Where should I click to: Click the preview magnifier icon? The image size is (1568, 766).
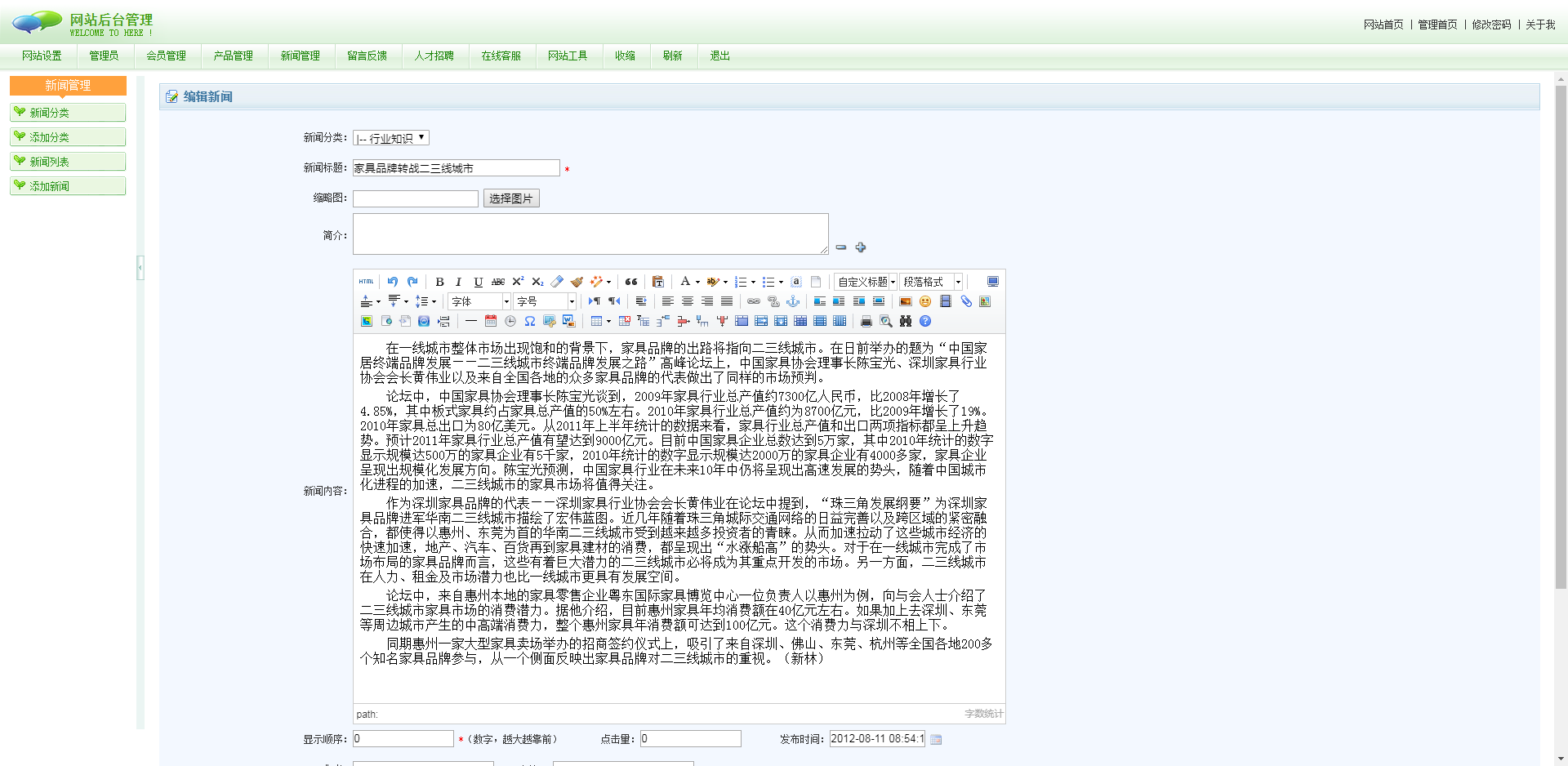pos(886,321)
